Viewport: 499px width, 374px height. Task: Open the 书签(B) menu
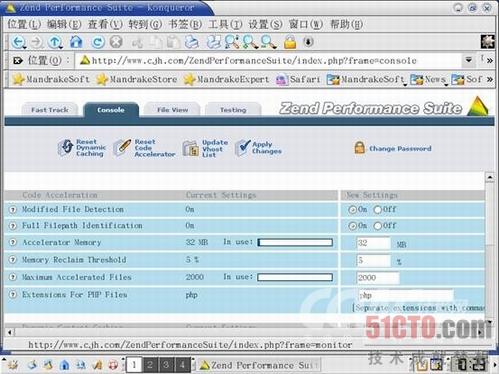[x=185, y=24]
